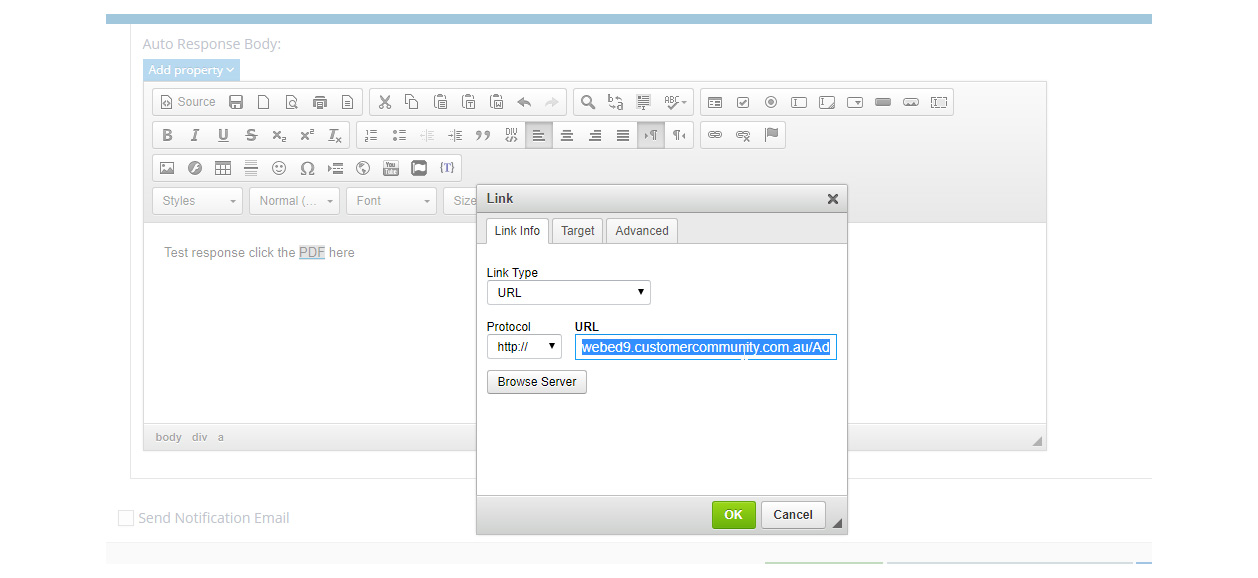Viewport: 1258px width, 578px height.
Task: Click the YouTube embed icon
Action: coord(390,168)
